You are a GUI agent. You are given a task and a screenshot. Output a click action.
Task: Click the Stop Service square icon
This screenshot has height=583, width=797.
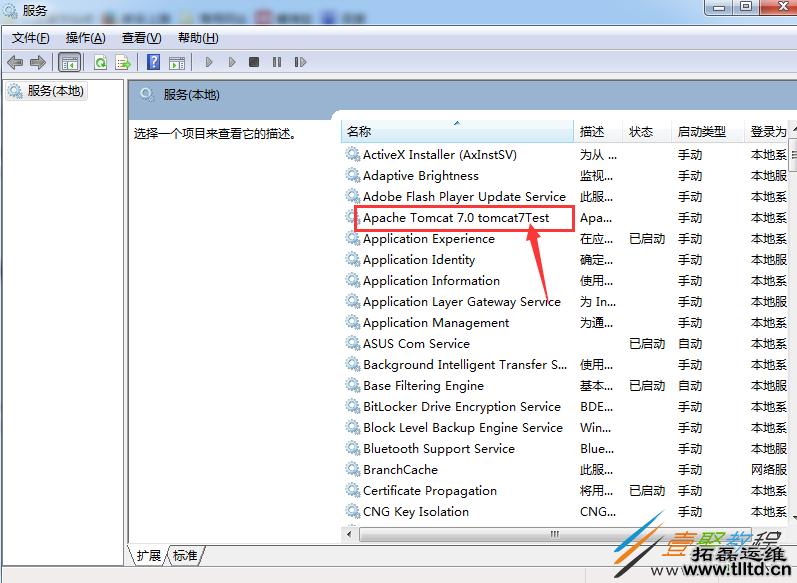(254, 62)
